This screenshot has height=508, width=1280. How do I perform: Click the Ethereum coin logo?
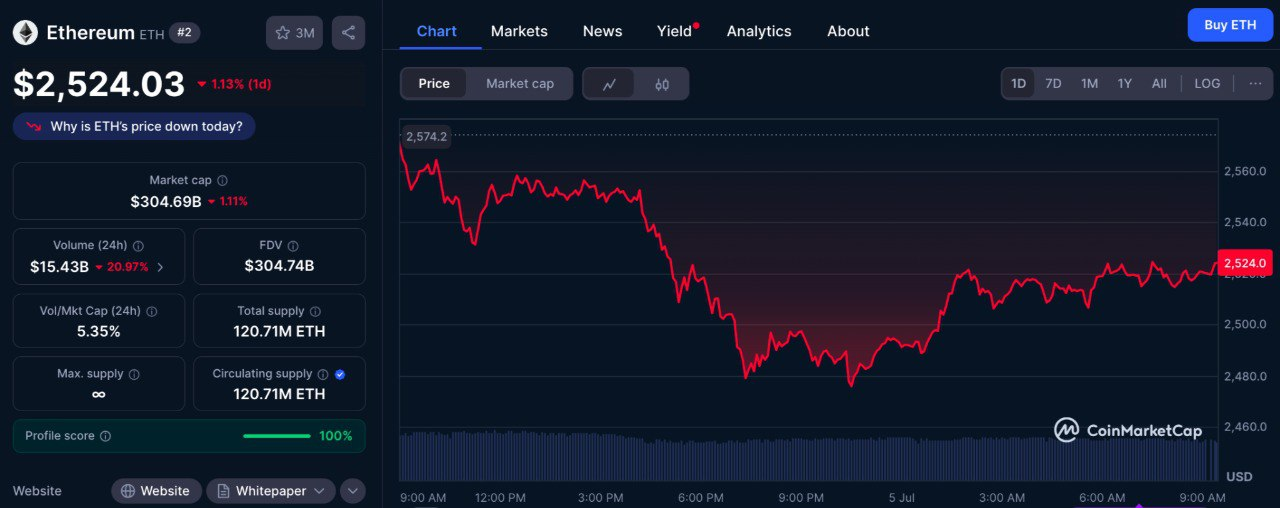[25, 33]
